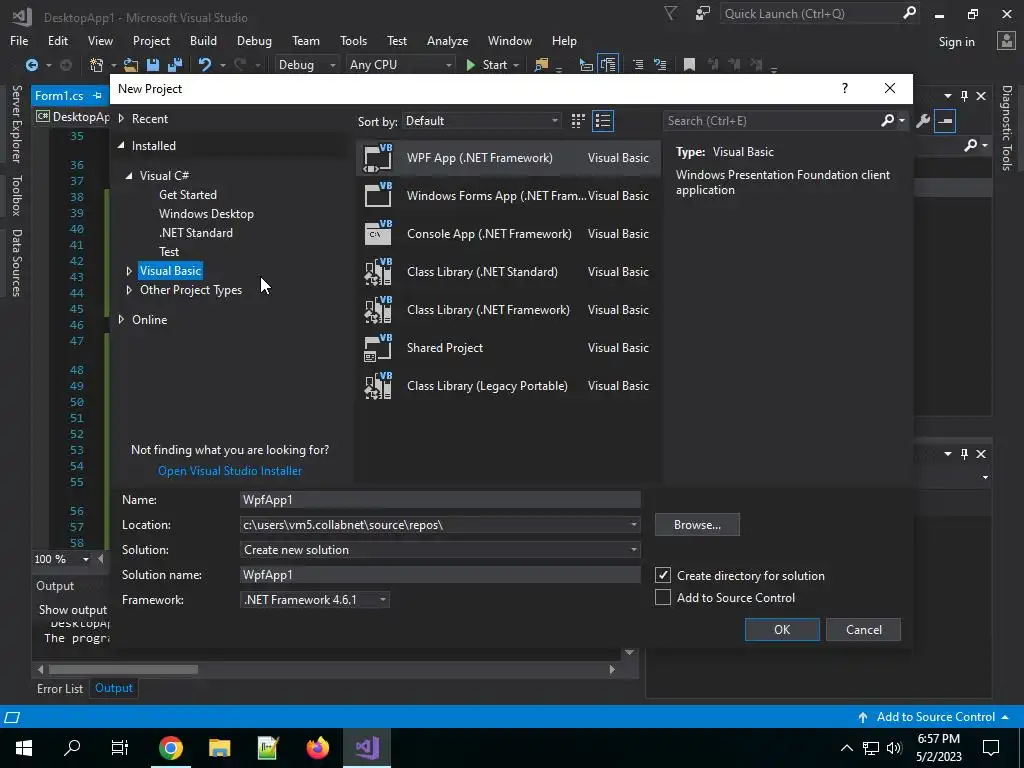
Task: Click the green Start debugging button
Action: click(487, 65)
